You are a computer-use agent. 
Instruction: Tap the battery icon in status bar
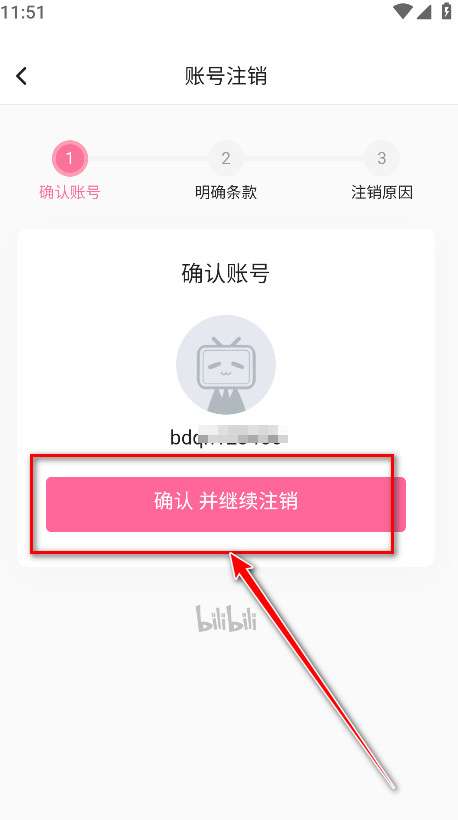click(x=446, y=11)
